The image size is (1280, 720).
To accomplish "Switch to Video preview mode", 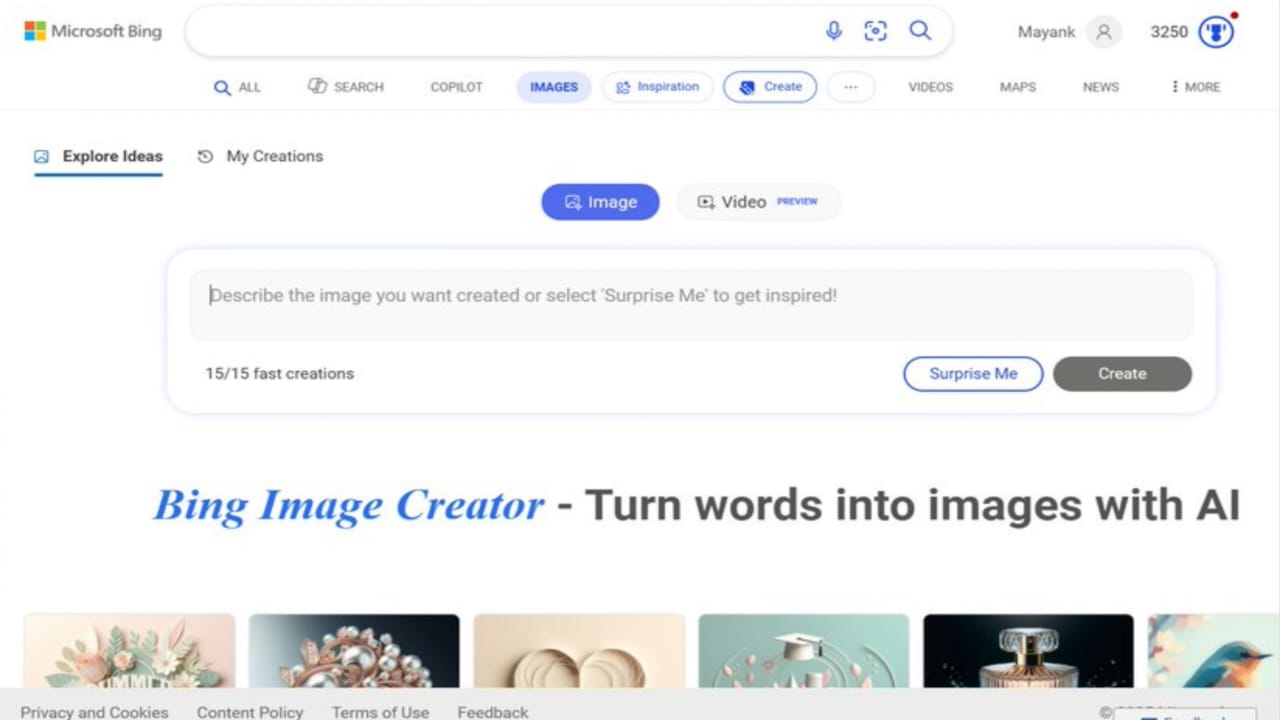I will [758, 201].
